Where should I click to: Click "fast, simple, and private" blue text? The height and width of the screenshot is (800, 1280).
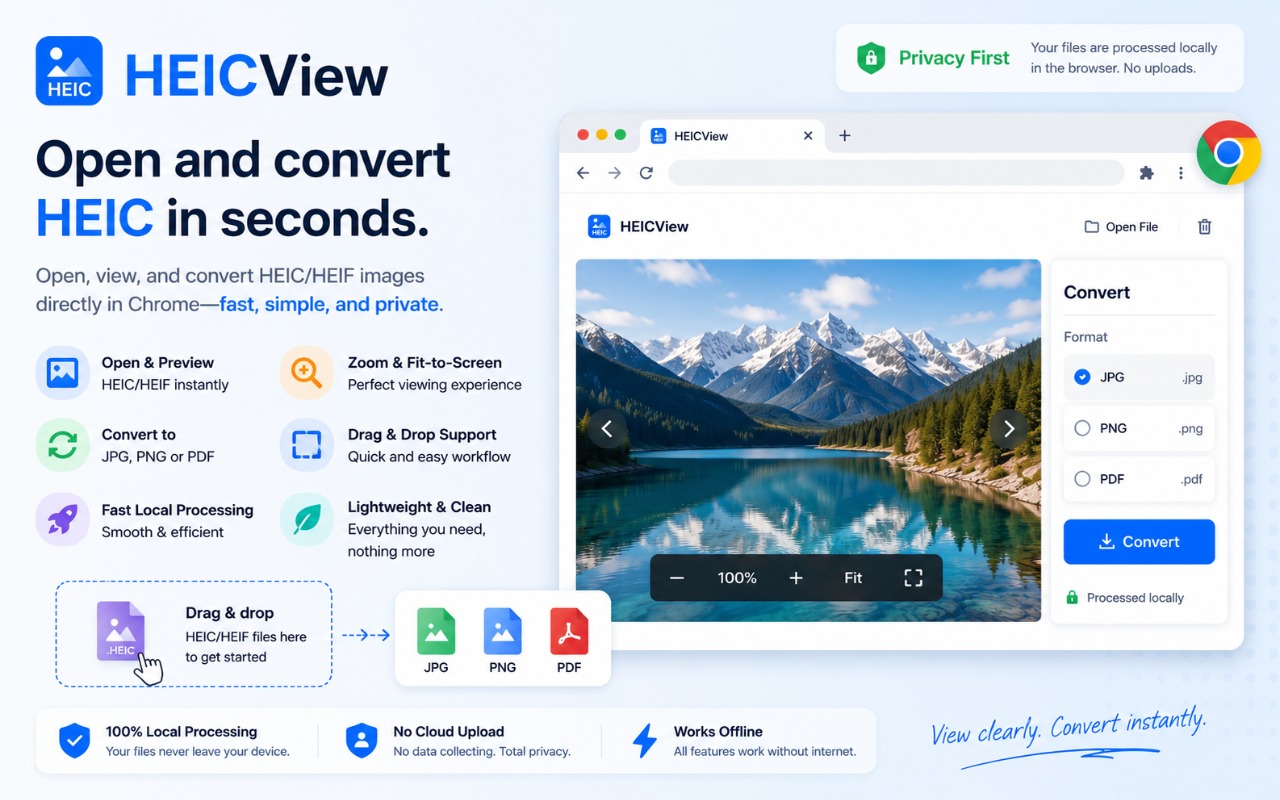[330, 304]
